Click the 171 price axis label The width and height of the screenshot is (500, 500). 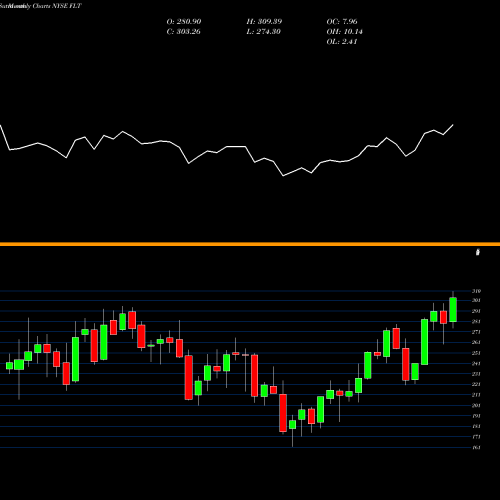click(x=476, y=437)
